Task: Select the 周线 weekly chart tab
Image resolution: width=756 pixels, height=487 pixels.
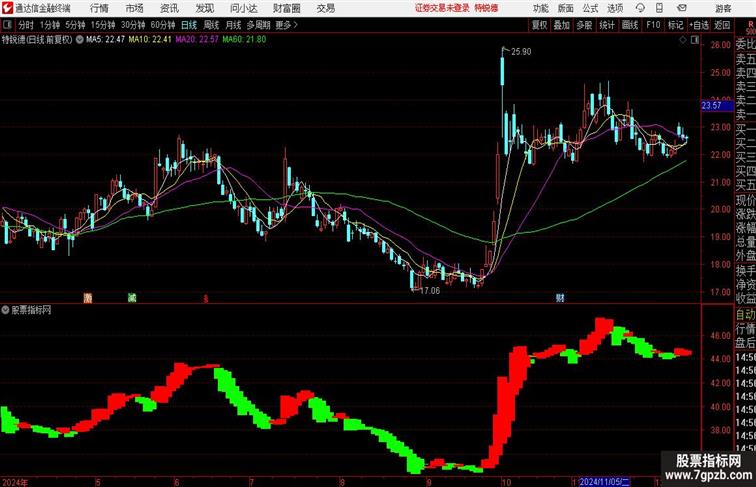Action: (x=211, y=25)
